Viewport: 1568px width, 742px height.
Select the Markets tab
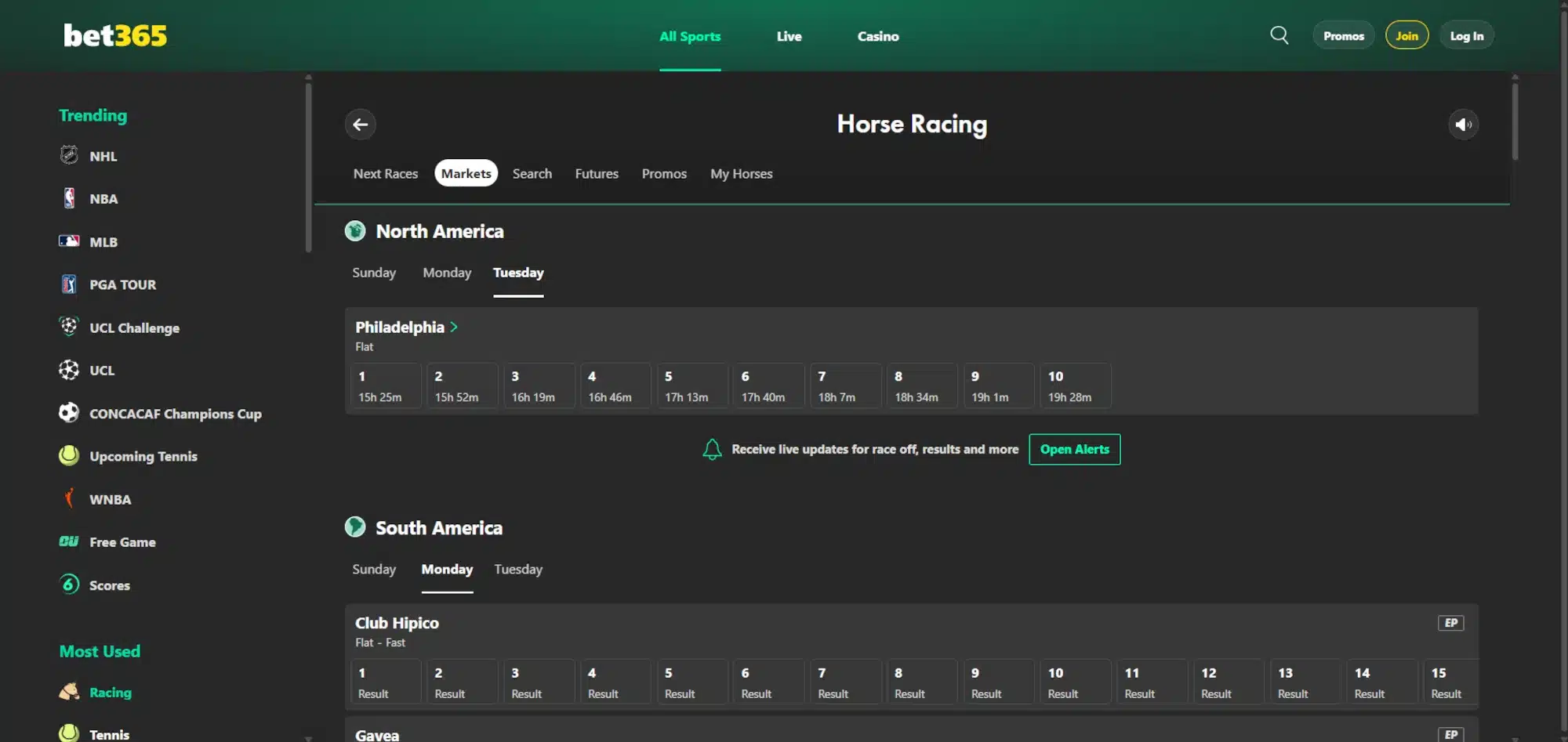click(466, 173)
